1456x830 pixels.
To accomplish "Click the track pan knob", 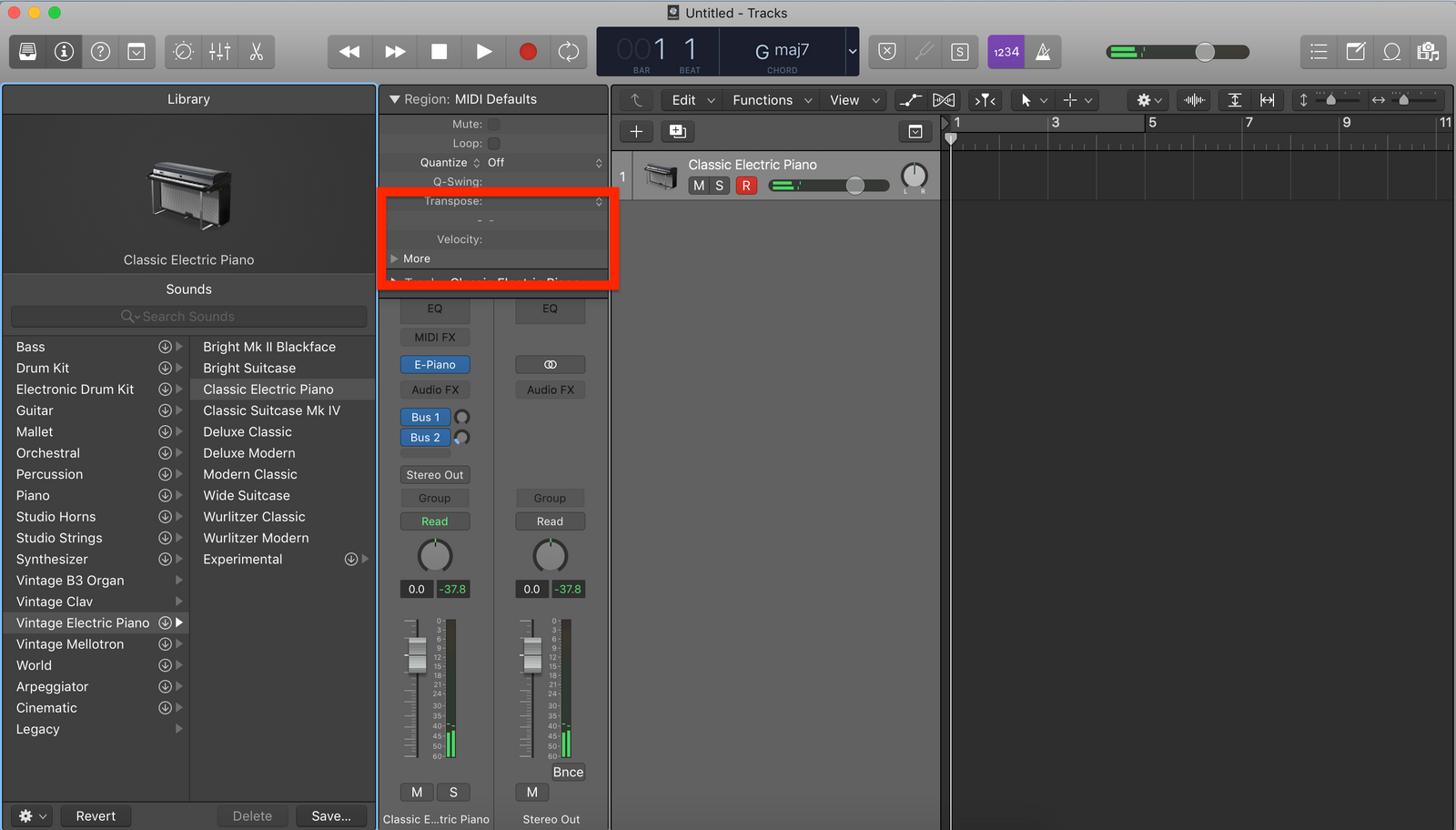I will pos(914,176).
